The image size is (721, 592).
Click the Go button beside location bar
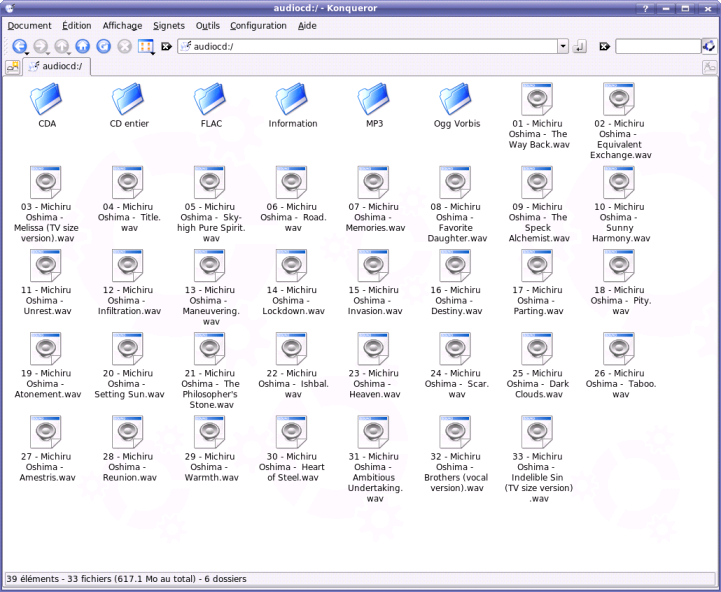(580, 47)
